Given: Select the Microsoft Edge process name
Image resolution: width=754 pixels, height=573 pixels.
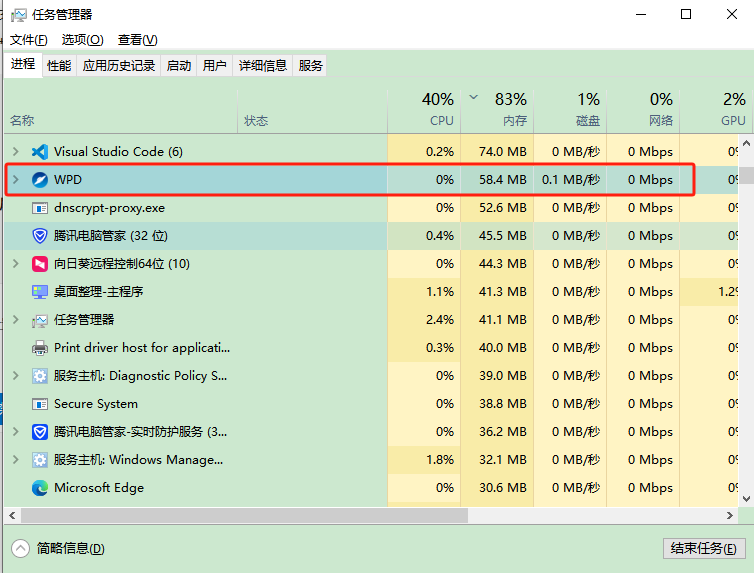Looking at the screenshot, I should pyautogui.click(x=99, y=488).
